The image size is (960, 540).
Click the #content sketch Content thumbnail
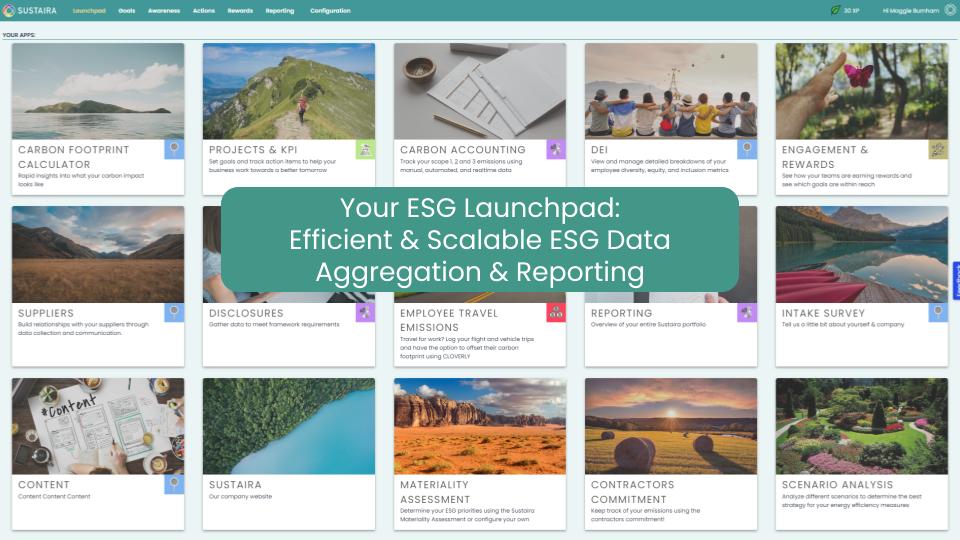click(98, 426)
